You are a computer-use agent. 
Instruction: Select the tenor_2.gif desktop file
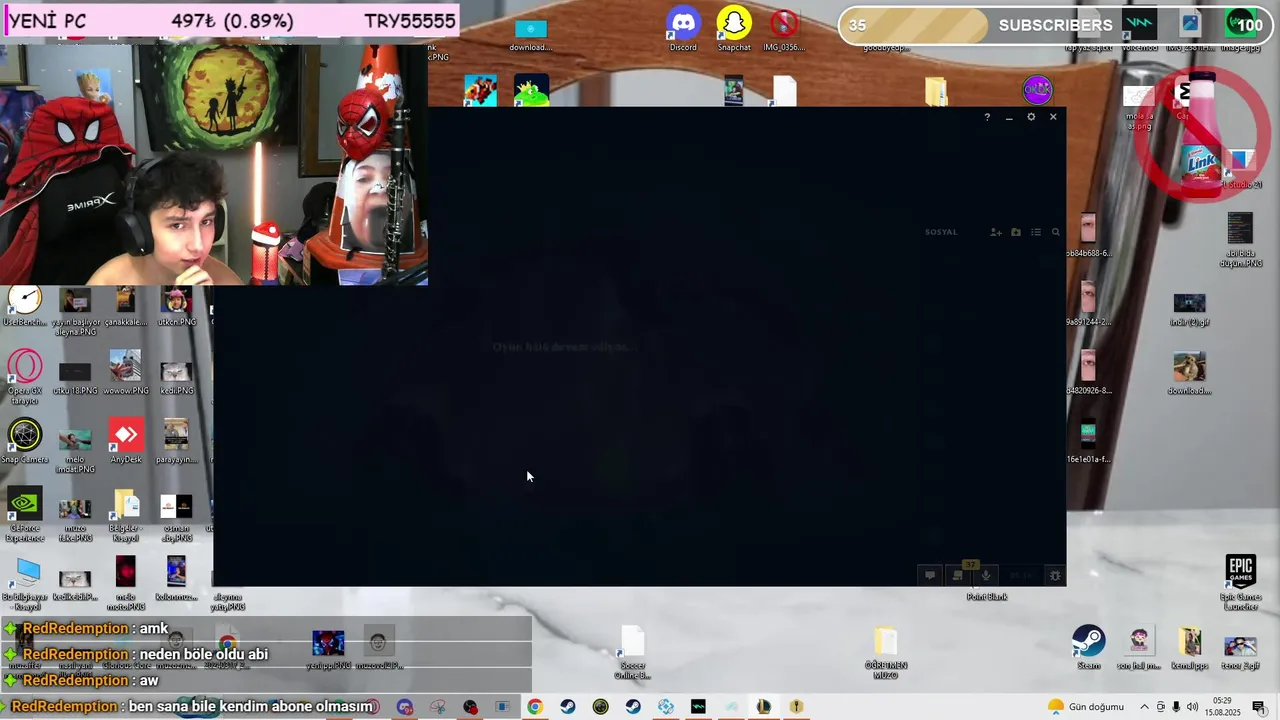(1241, 651)
